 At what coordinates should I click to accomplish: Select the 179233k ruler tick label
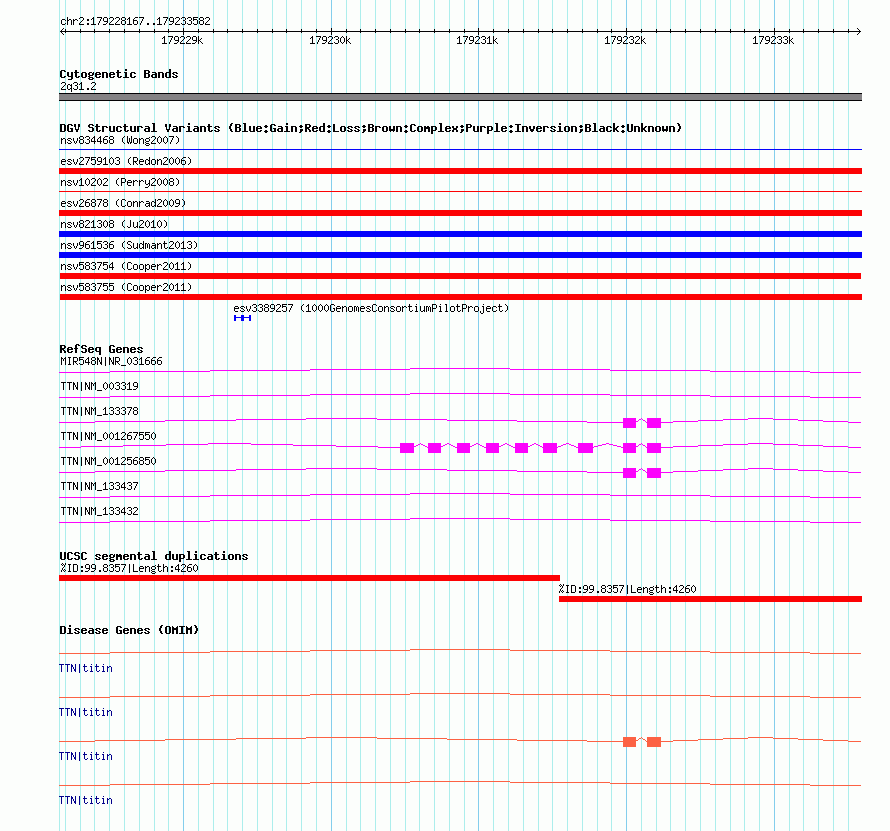[773, 40]
